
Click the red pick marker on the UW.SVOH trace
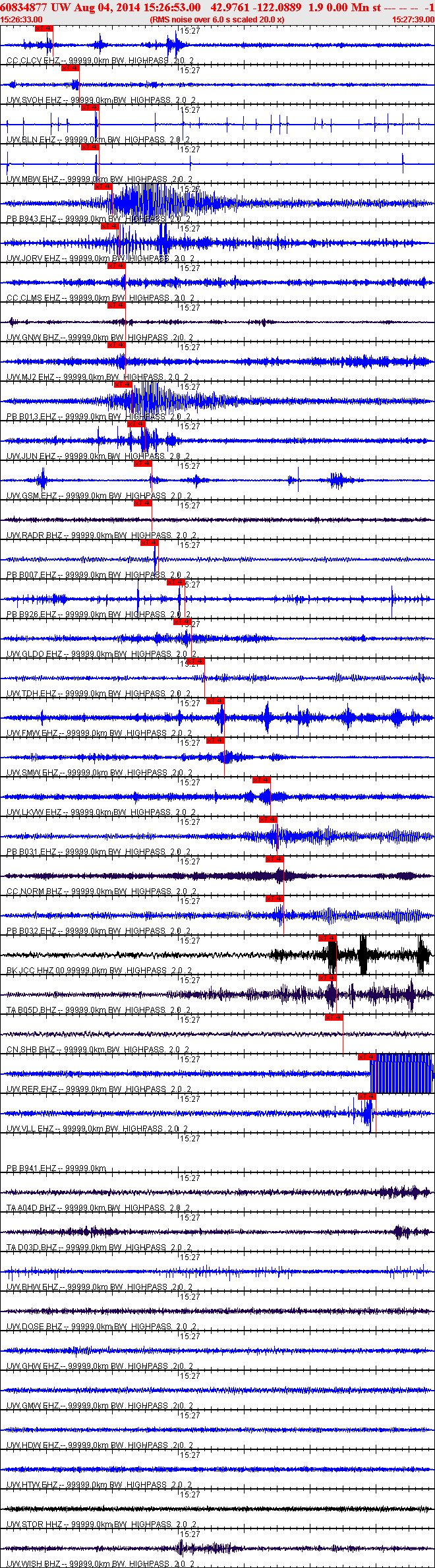pyautogui.click(x=70, y=68)
